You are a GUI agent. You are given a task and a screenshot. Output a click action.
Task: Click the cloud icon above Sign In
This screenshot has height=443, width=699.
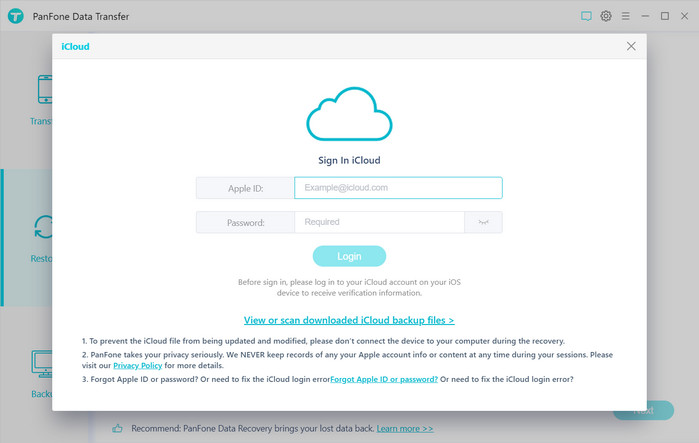click(349, 114)
